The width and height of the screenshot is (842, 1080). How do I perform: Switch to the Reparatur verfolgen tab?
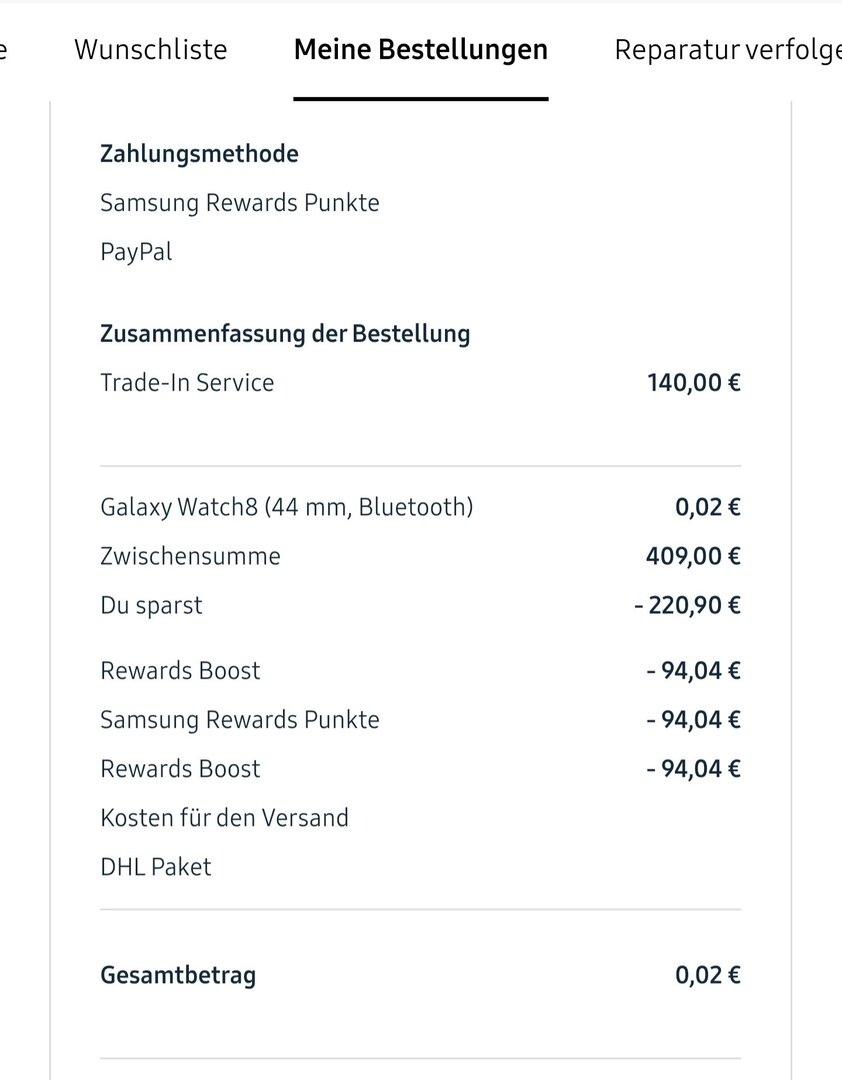(x=727, y=49)
